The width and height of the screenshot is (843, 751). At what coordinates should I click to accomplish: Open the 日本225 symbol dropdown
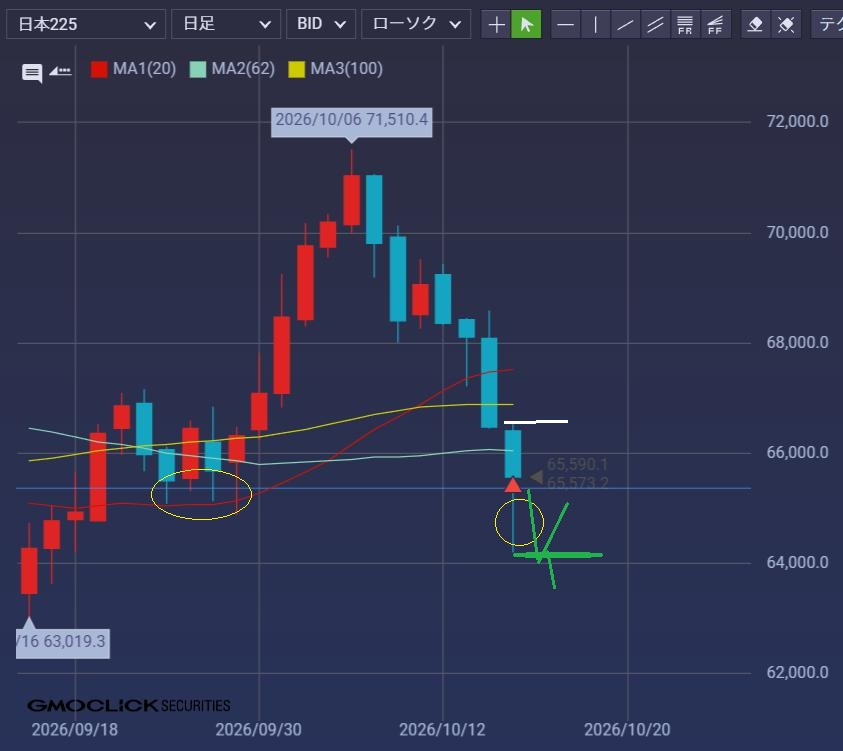(x=86, y=24)
